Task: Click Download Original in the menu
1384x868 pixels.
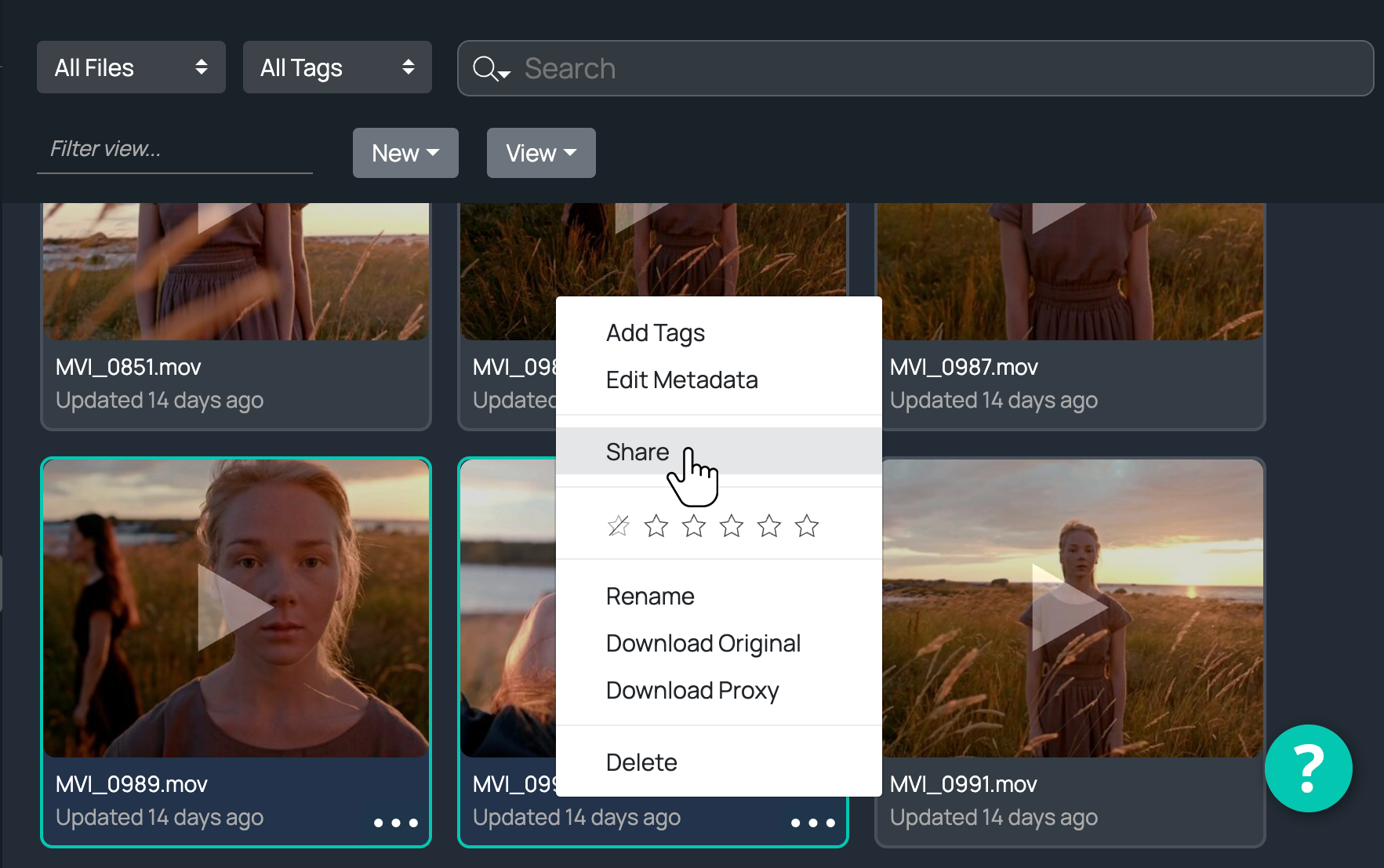Action: point(703,644)
